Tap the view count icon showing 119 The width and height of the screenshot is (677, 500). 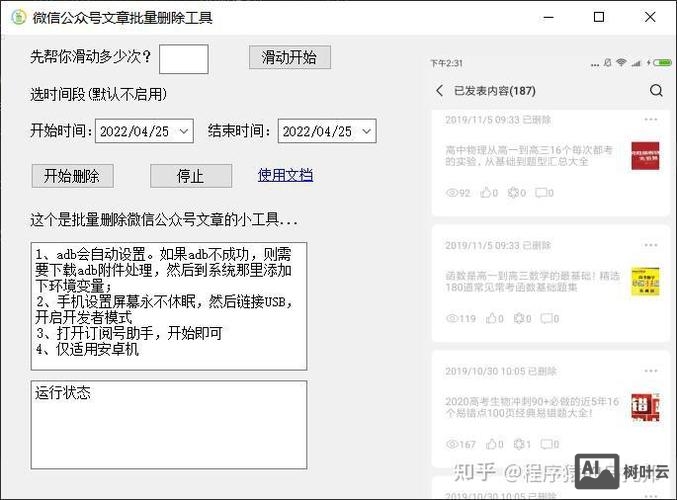tap(452, 318)
